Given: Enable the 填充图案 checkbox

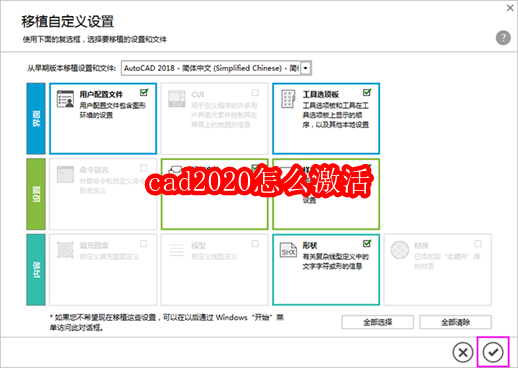Looking at the screenshot, I should point(144,244).
